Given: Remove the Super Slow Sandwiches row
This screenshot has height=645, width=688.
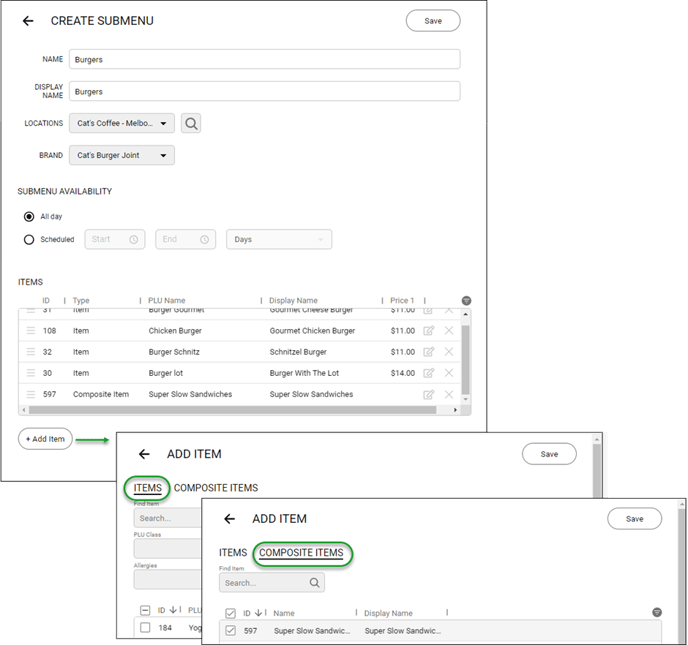Looking at the screenshot, I should 449,394.
